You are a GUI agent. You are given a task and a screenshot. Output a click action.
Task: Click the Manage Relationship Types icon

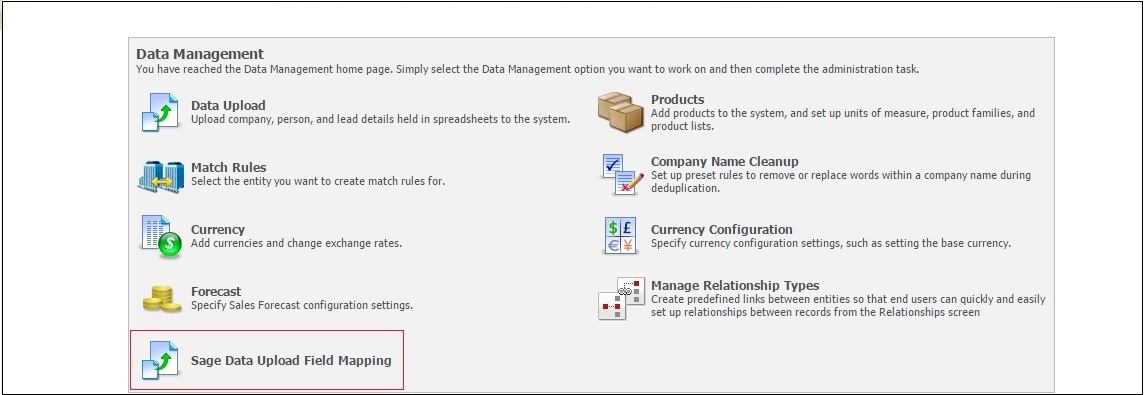click(x=621, y=299)
